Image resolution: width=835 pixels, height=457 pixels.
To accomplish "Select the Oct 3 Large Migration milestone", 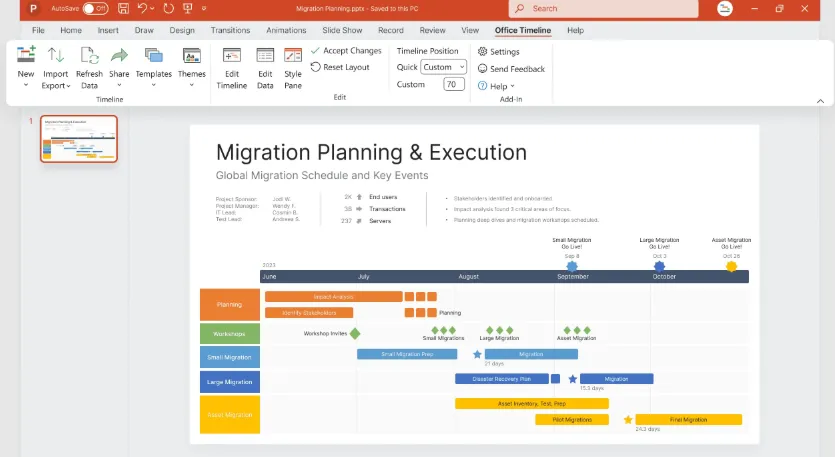I will 659,266.
